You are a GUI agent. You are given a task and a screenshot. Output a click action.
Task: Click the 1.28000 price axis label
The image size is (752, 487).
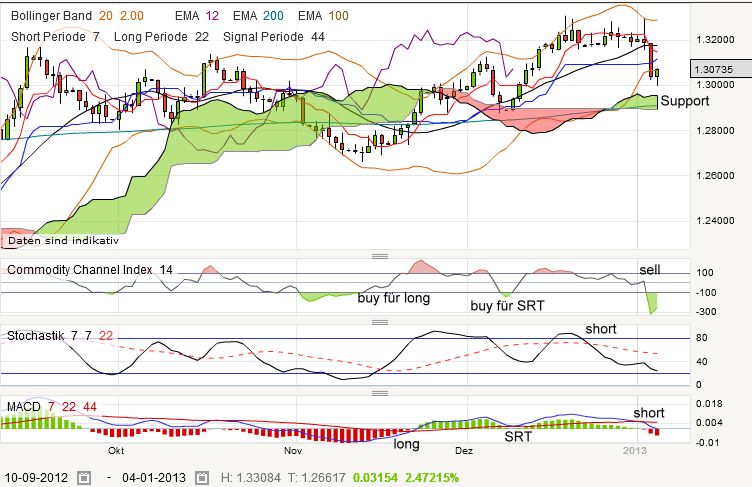(x=715, y=131)
